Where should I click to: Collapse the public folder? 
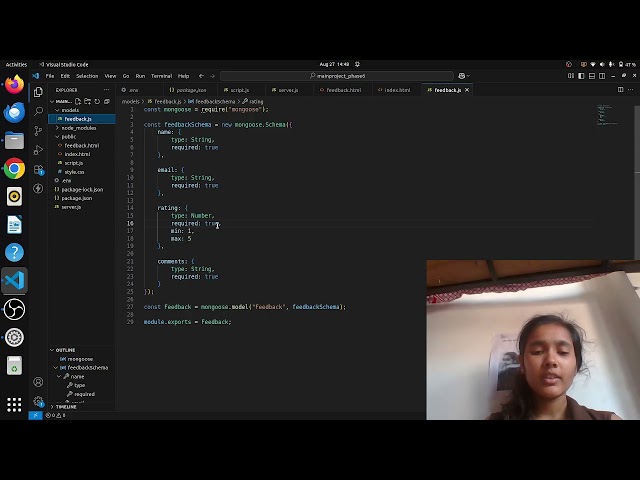point(58,137)
